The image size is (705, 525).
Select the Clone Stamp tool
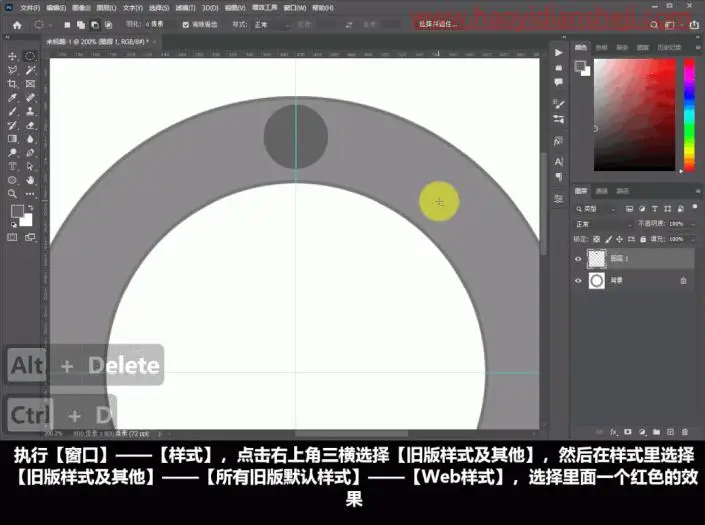pyautogui.click(x=30, y=111)
